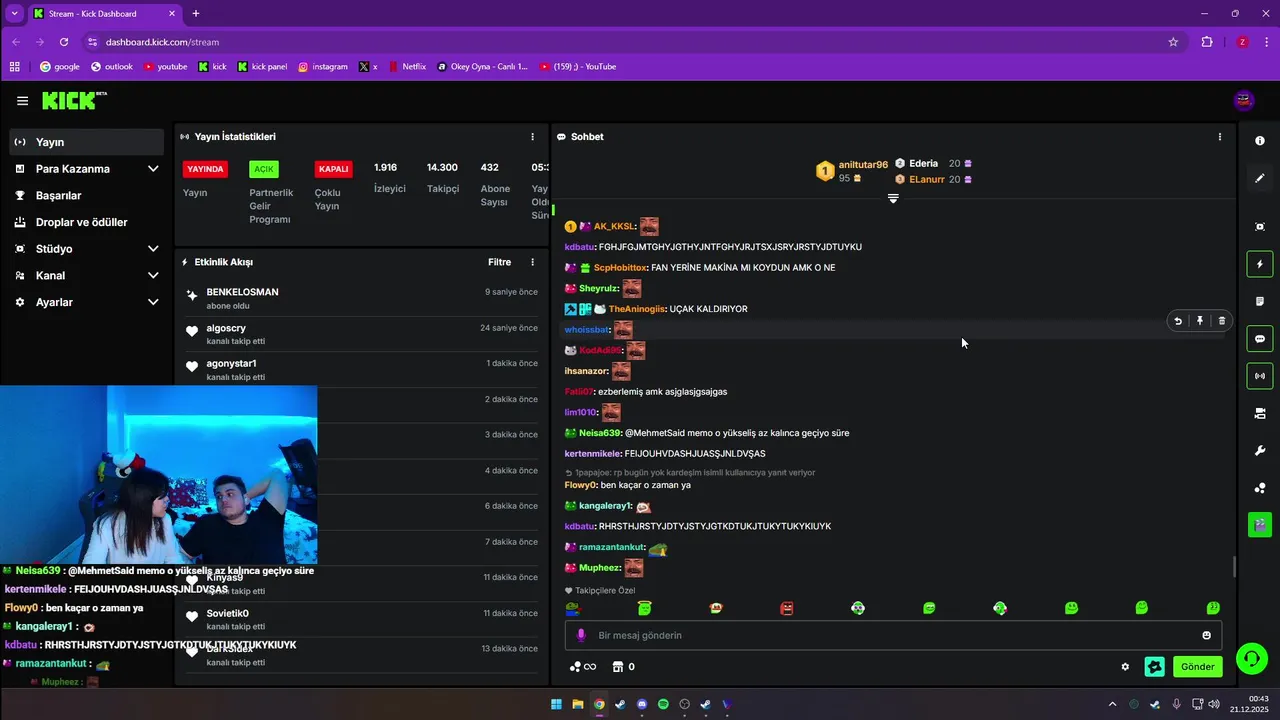Click the screen capture icon in the right toolbar
The height and width of the screenshot is (720, 1280).
1260,227
